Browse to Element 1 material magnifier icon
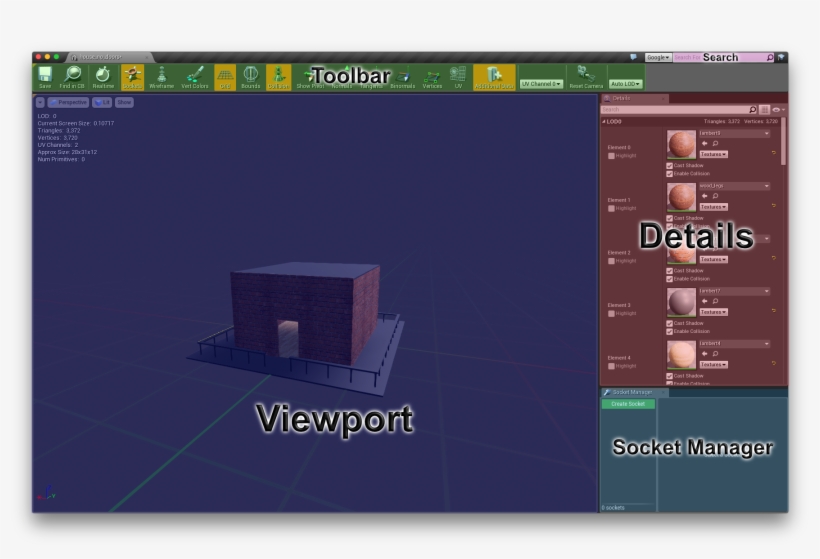The image size is (820, 559). [x=715, y=196]
